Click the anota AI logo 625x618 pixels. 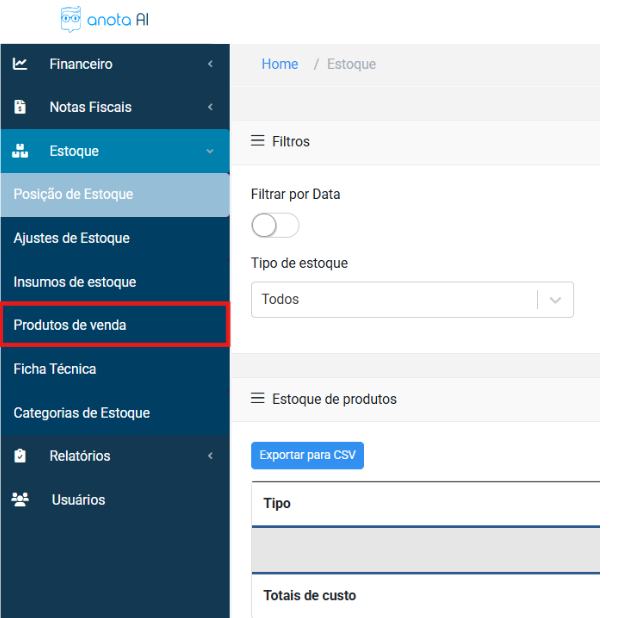tap(105, 19)
